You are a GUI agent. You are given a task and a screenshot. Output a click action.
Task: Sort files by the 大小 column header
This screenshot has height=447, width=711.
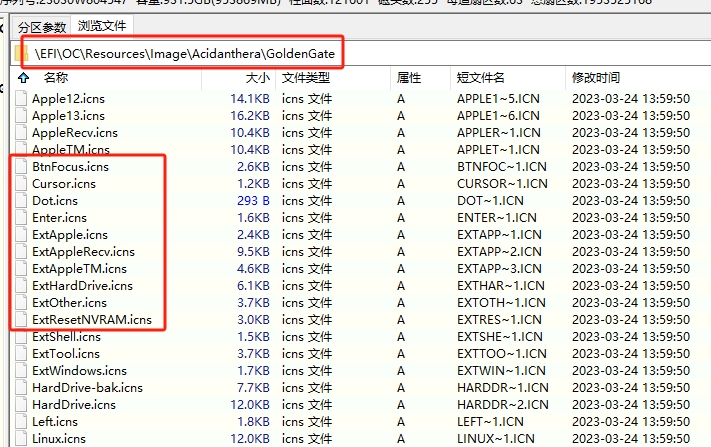(x=257, y=77)
